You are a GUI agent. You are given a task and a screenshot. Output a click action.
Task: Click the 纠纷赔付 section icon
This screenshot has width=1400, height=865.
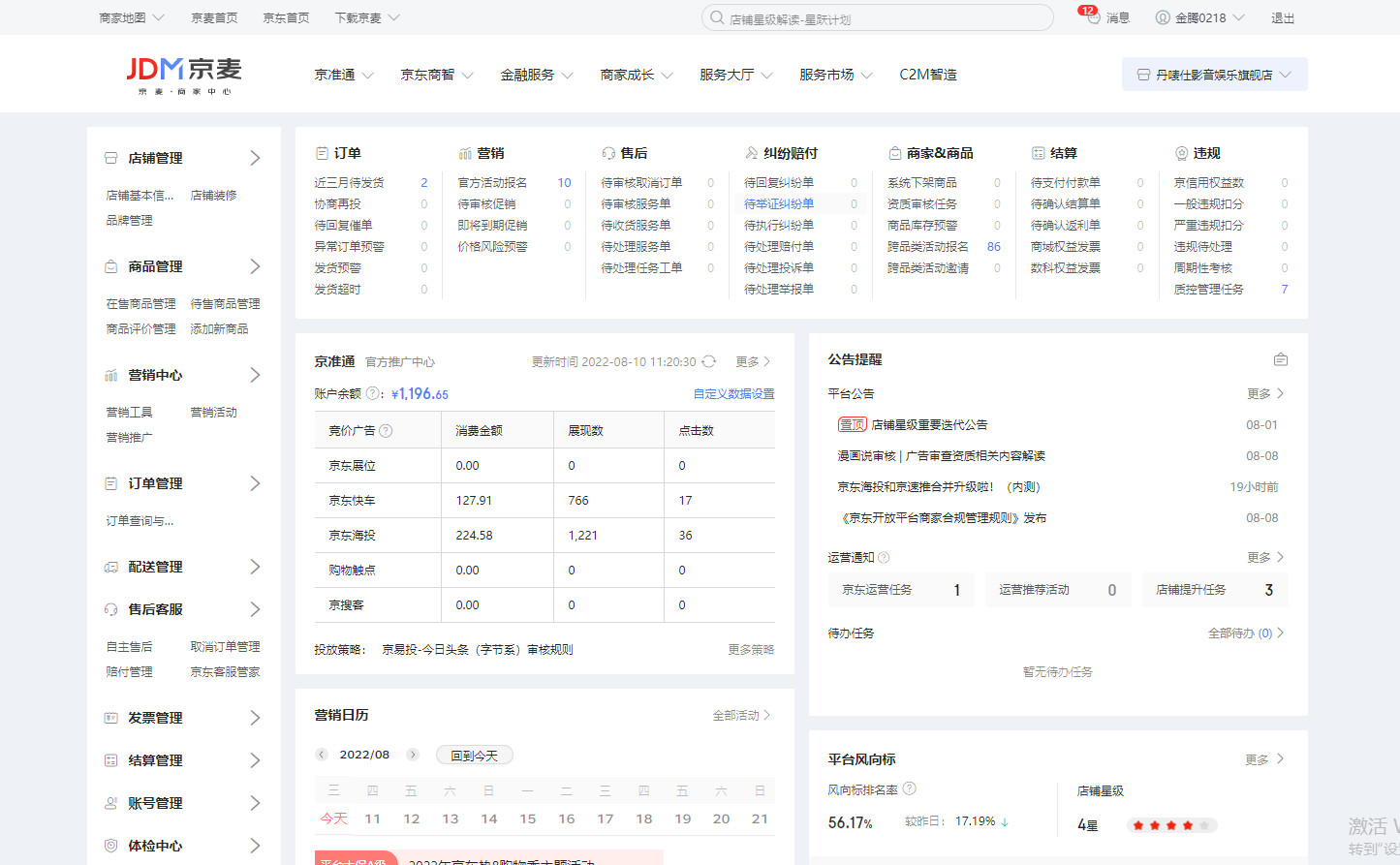[751, 153]
